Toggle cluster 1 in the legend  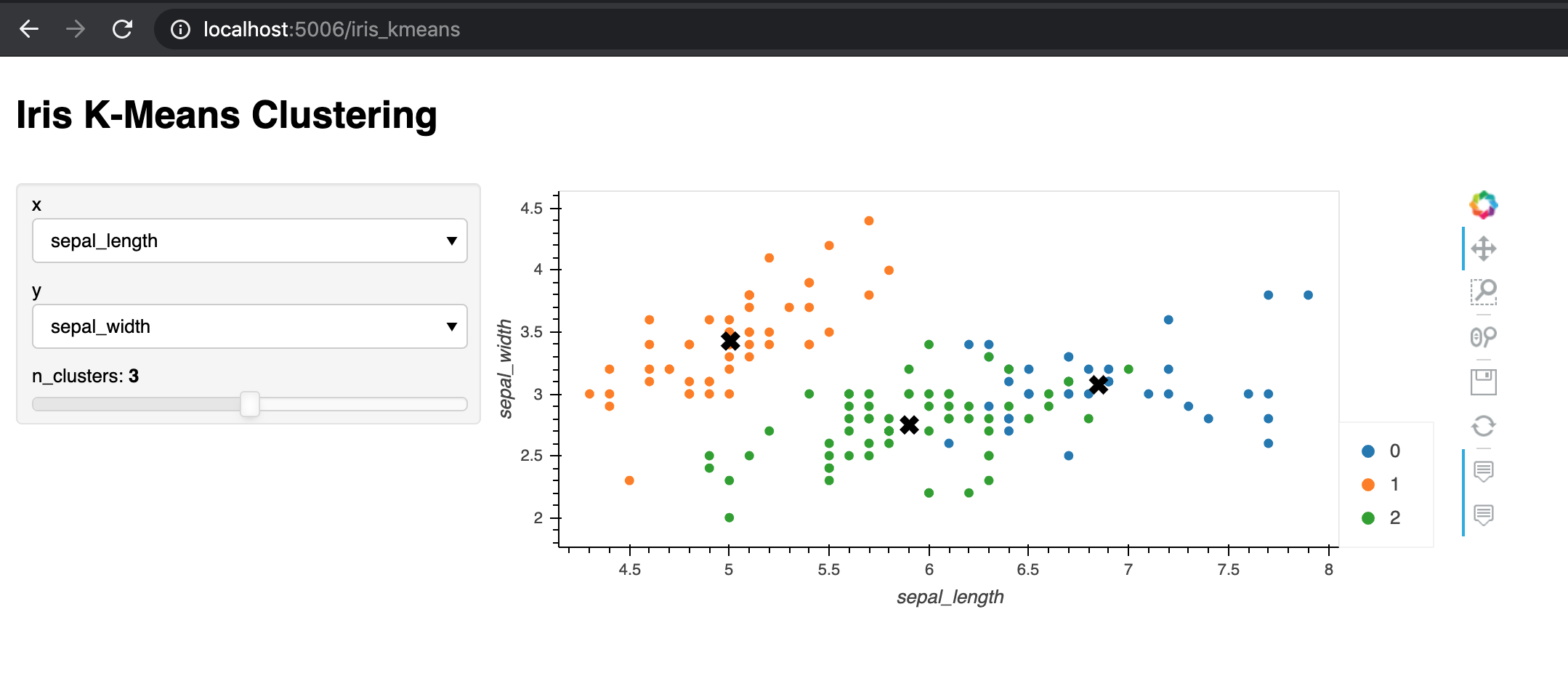(x=1379, y=484)
